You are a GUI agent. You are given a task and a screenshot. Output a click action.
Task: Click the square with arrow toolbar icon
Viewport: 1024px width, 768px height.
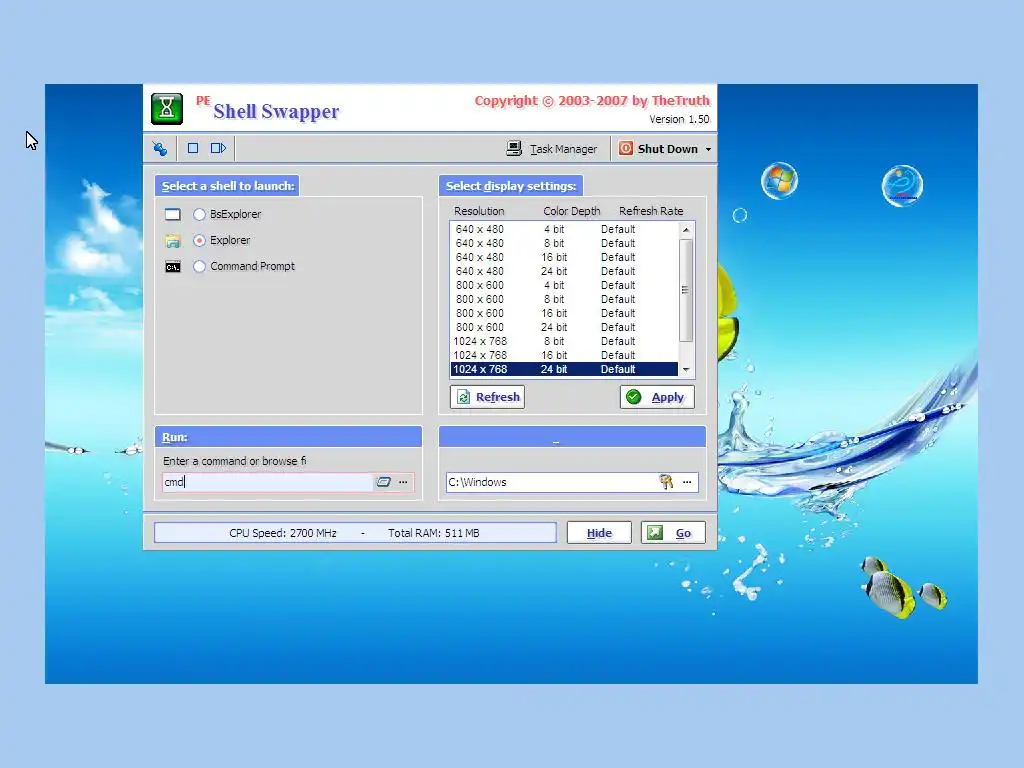coord(218,148)
